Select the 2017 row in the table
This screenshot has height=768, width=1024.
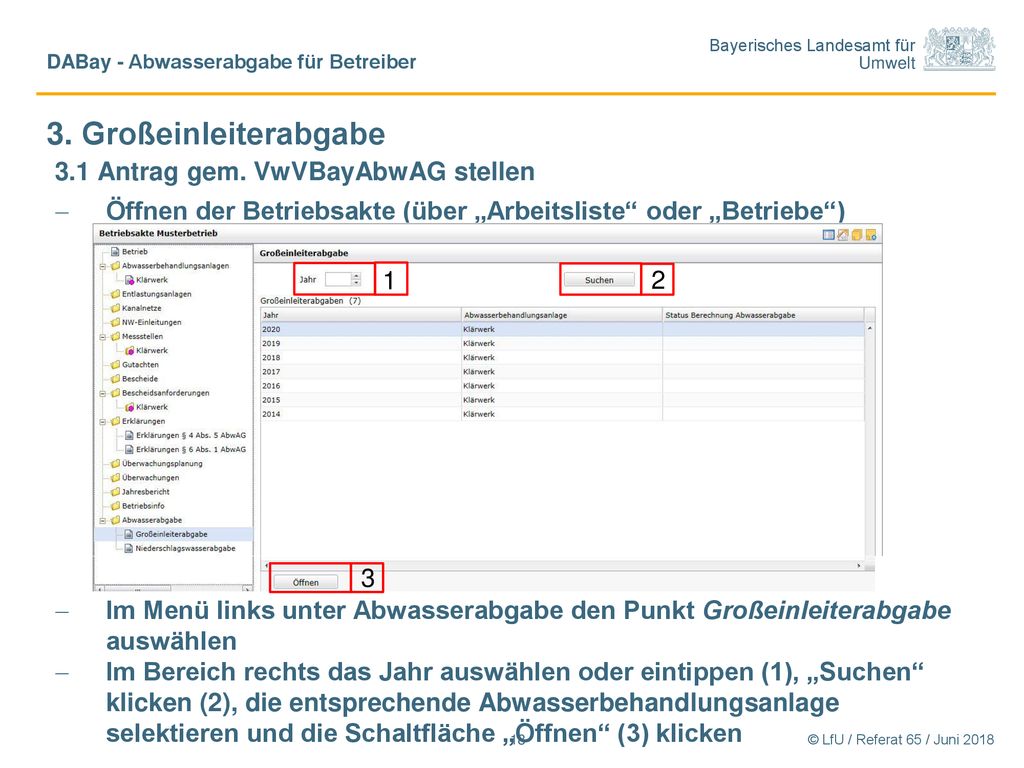[x=562, y=372]
